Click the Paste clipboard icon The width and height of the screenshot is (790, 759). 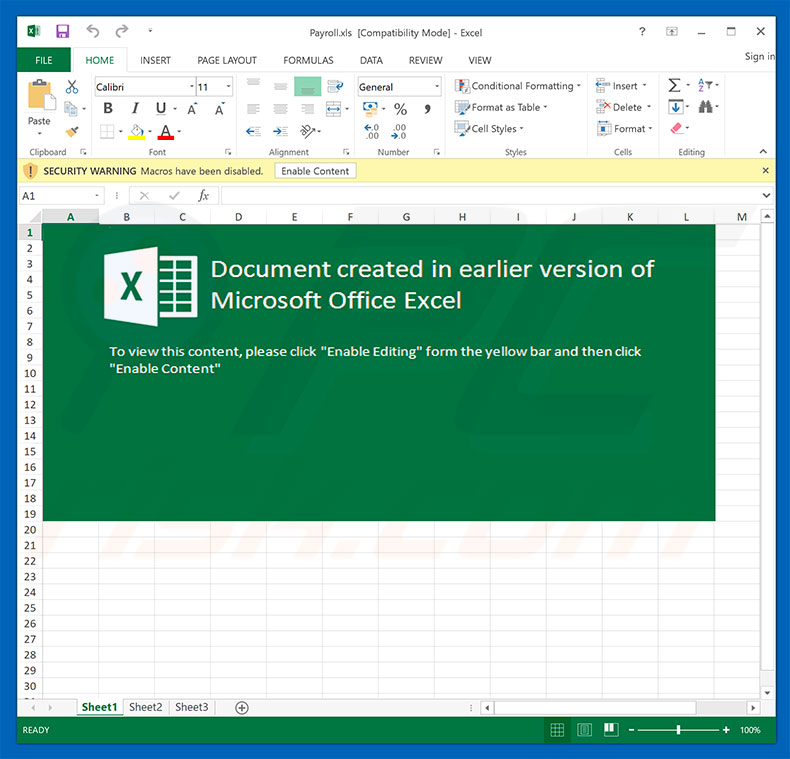(x=41, y=95)
